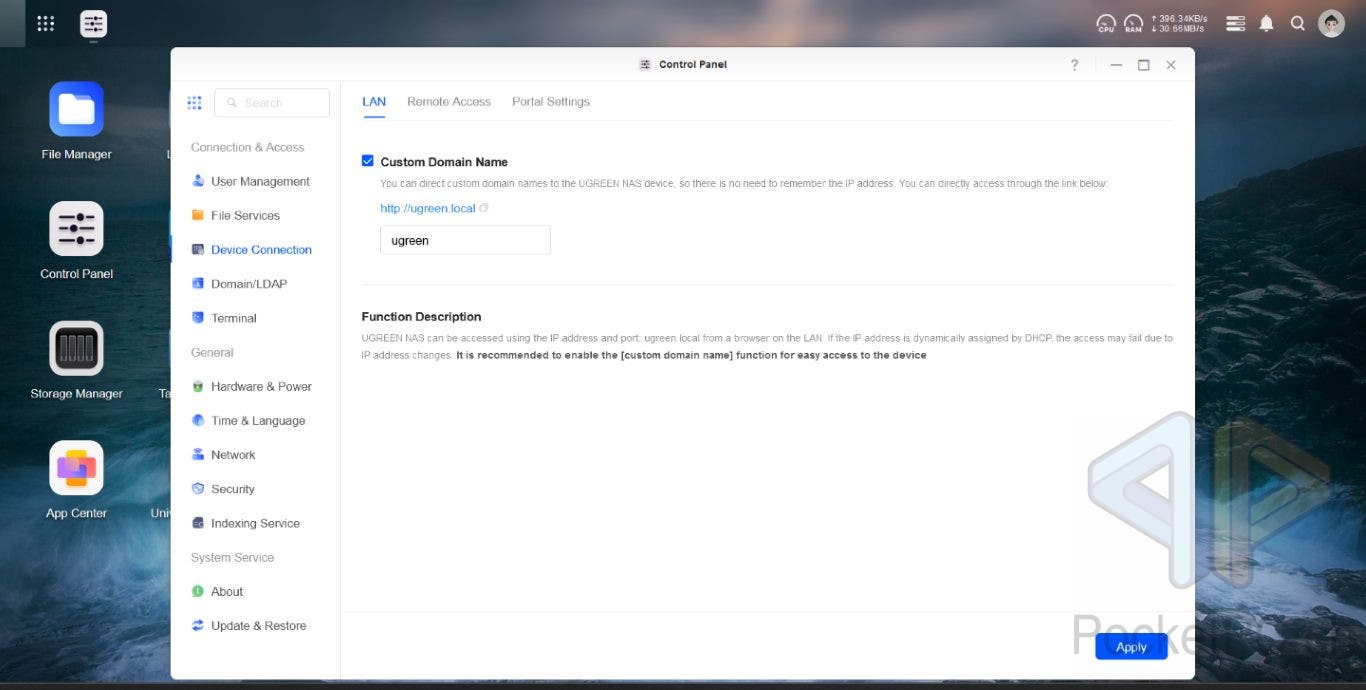Viewport: 1366px width, 690px height.
Task: Open the task manager icon in top bar
Action: (1236, 23)
